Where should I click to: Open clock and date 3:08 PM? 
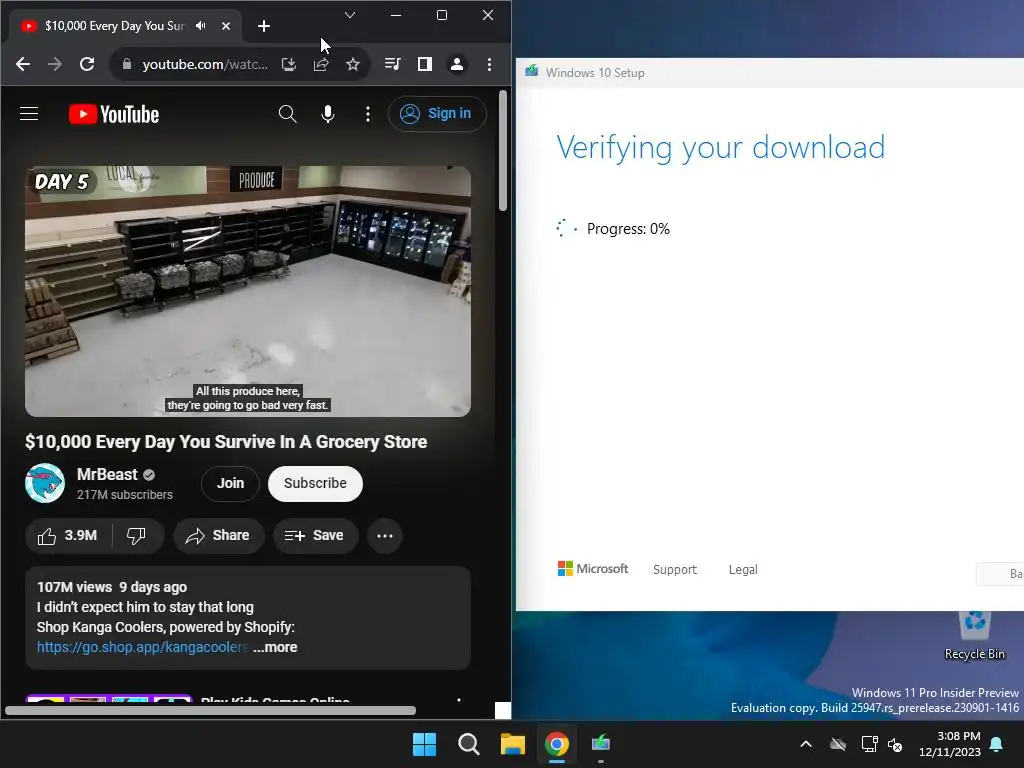(950, 744)
